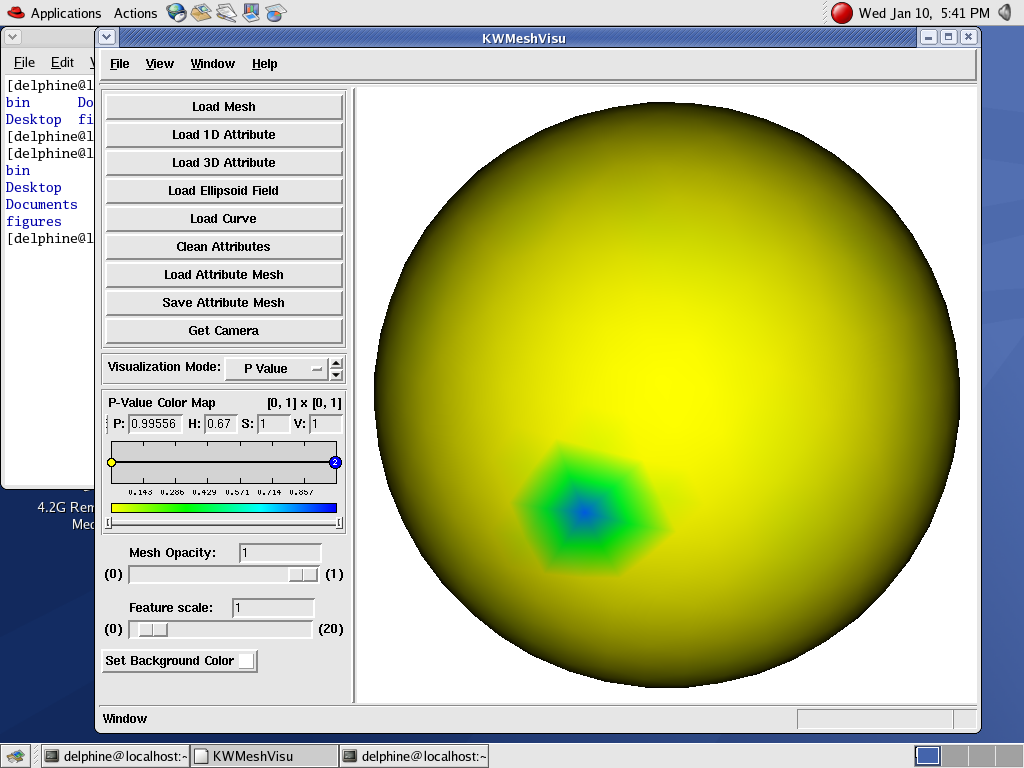The width and height of the screenshot is (1024, 768).
Task: Click the Mesh Opacity slider handle
Action: pos(302,575)
